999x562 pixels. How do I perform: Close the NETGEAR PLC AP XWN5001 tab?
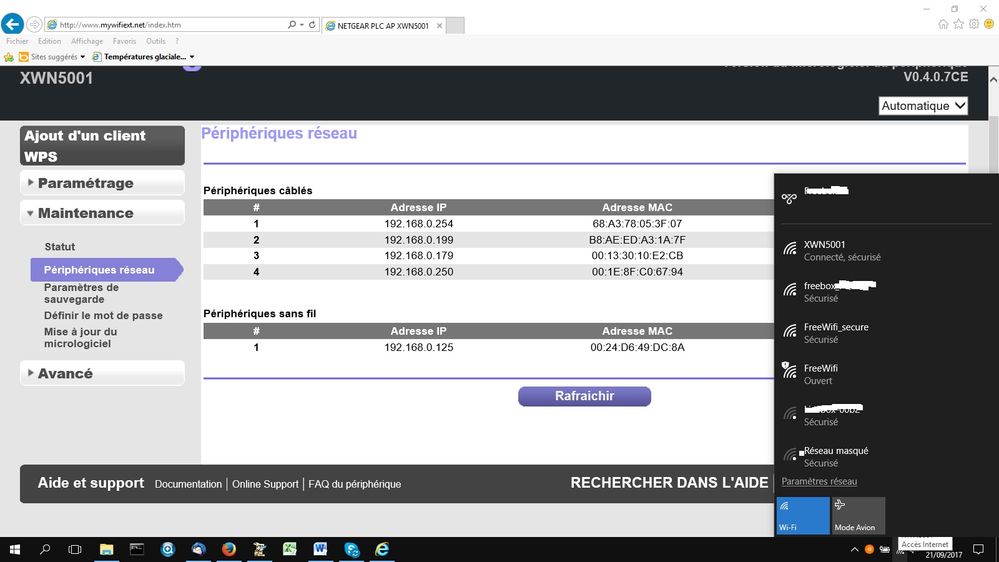(439, 25)
